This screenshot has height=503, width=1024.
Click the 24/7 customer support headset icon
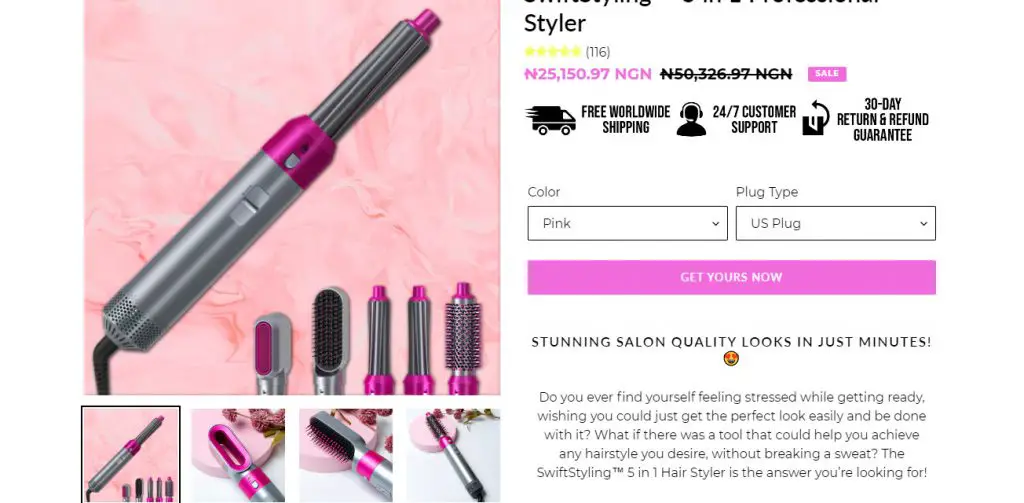[x=691, y=120]
